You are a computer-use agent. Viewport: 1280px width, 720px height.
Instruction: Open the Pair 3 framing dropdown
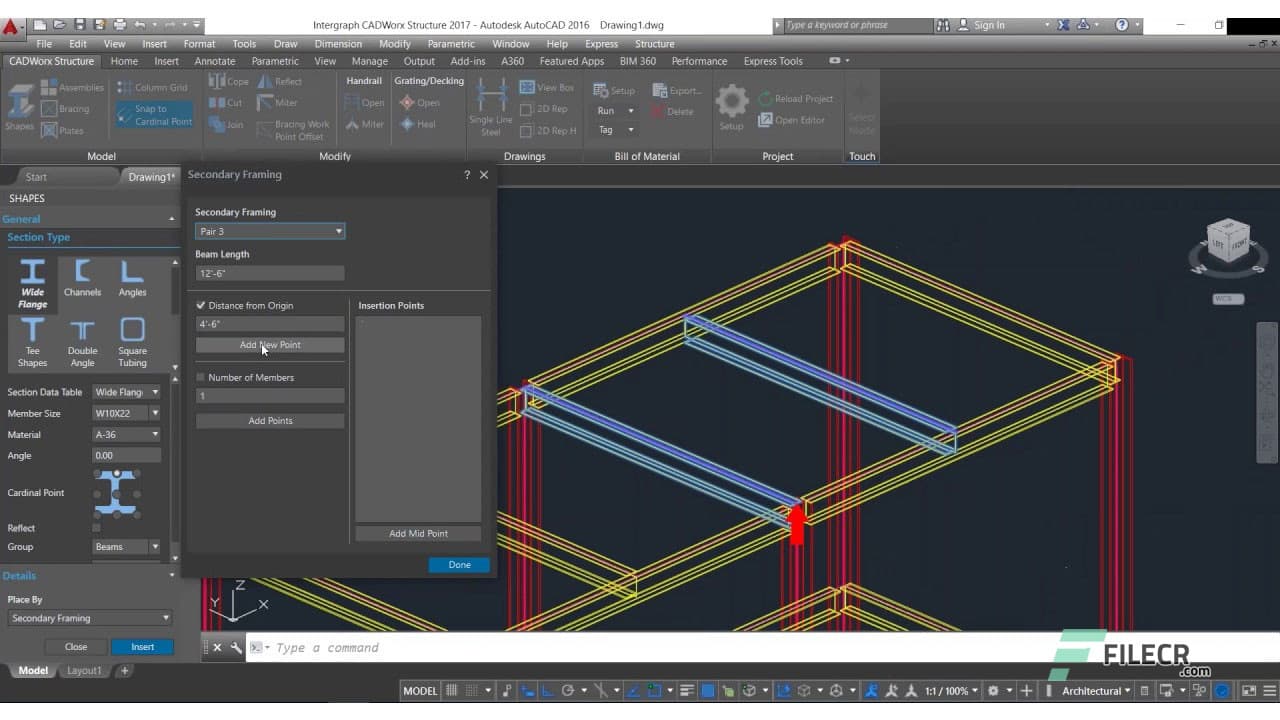(x=339, y=231)
